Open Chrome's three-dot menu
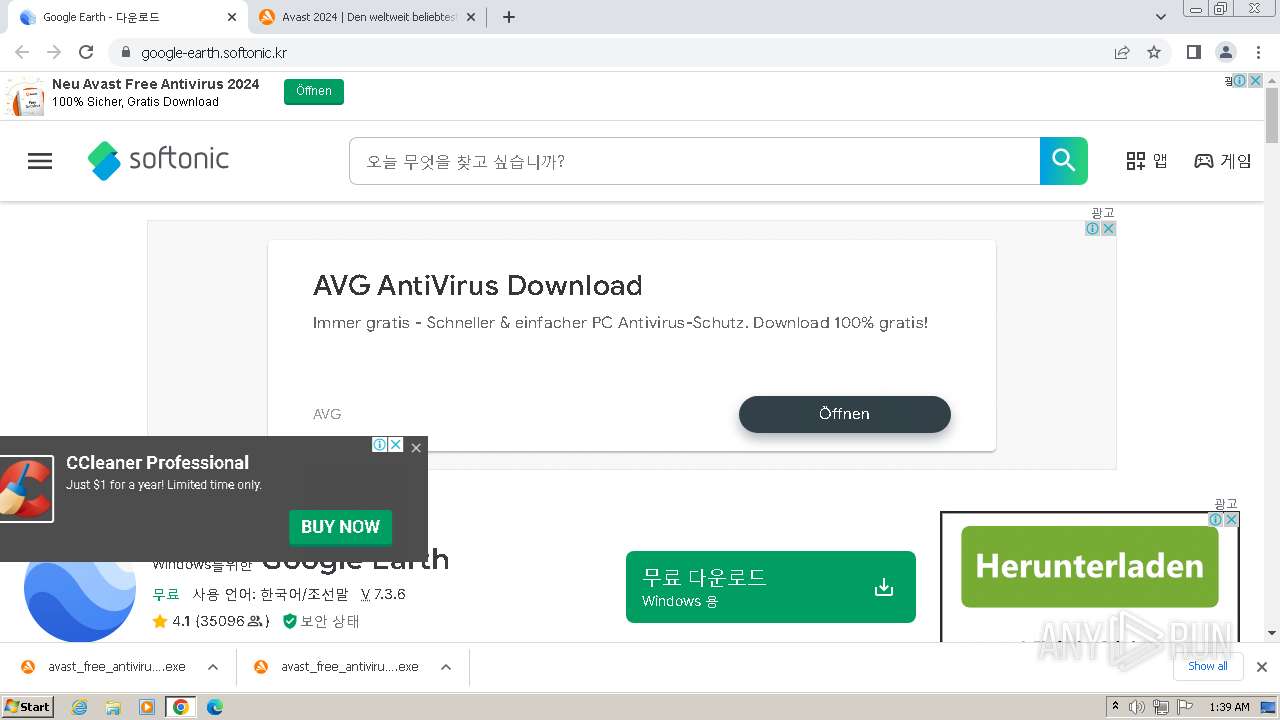 (x=1258, y=52)
